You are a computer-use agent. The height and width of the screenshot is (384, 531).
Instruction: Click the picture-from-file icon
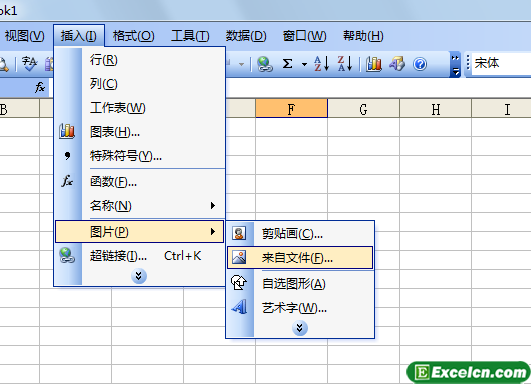239,258
